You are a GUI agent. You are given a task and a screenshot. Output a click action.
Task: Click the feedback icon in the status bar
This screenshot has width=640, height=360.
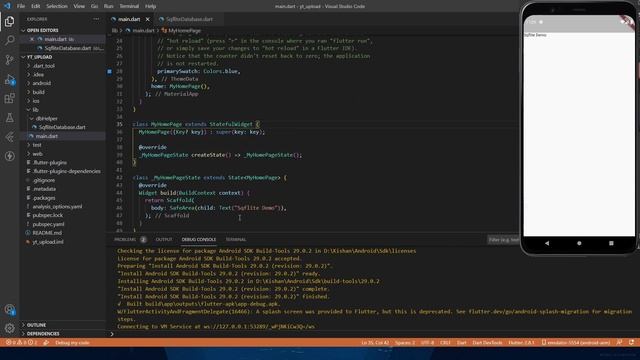[619, 342]
